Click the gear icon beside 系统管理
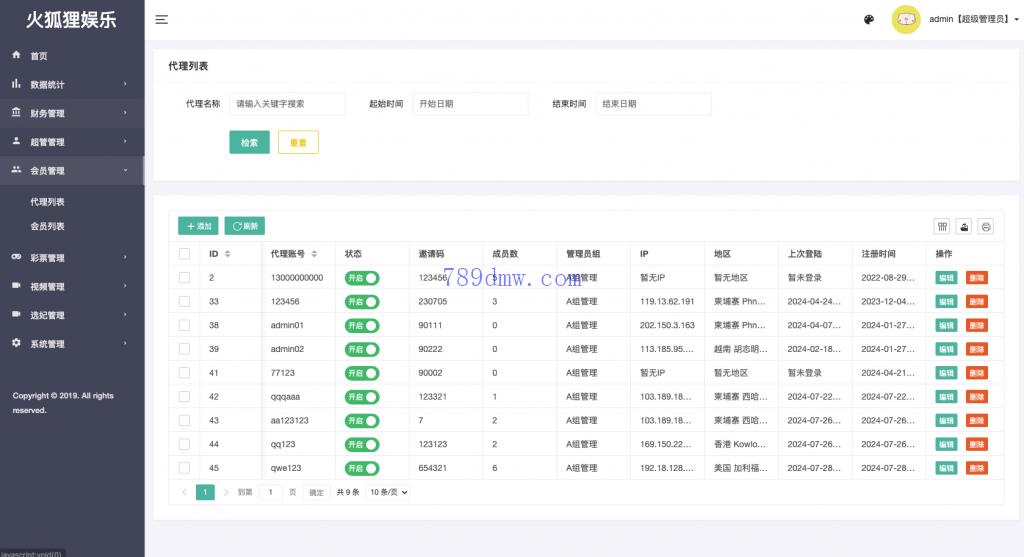Viewport: 1024px width, 557px height. tap(16, 343)
